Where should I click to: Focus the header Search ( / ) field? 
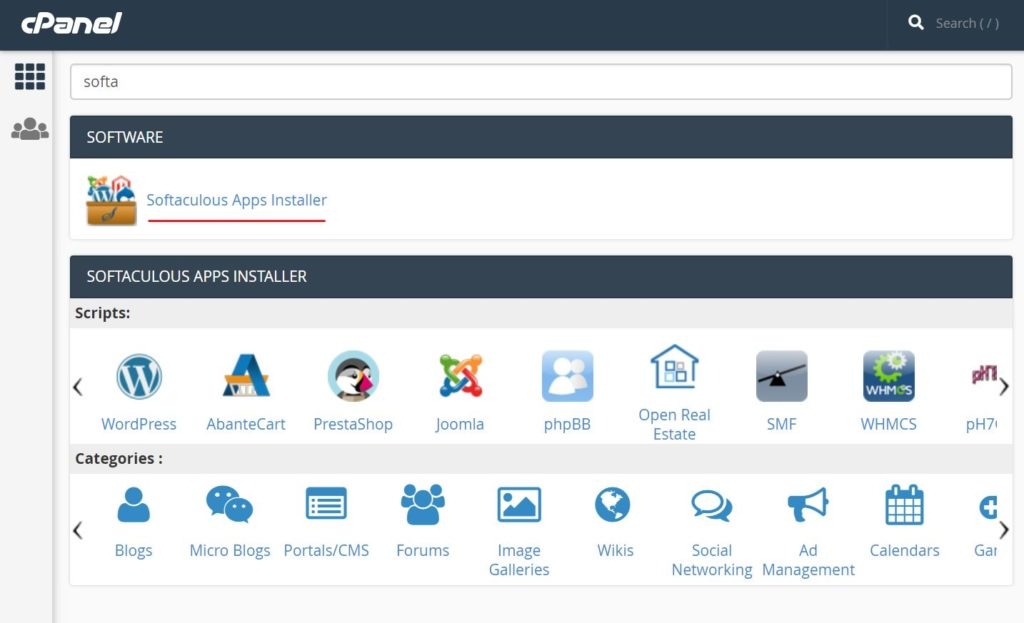(x=967, y=24)
